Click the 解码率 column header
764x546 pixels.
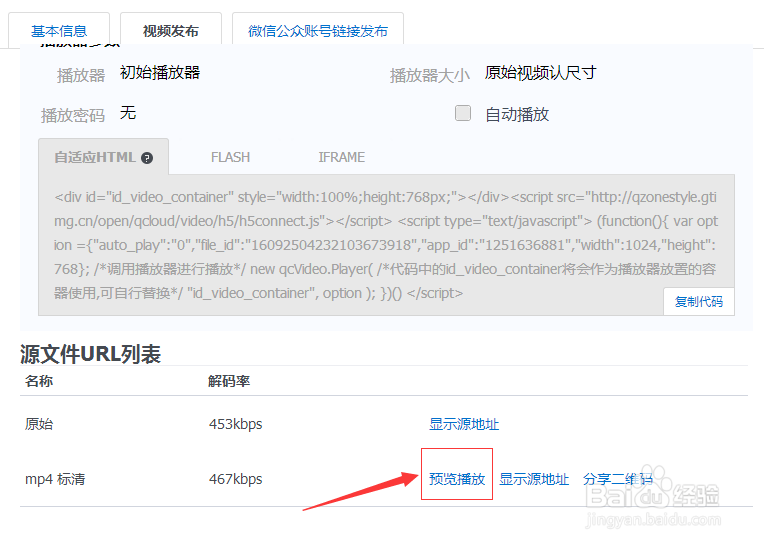point(229,381)
